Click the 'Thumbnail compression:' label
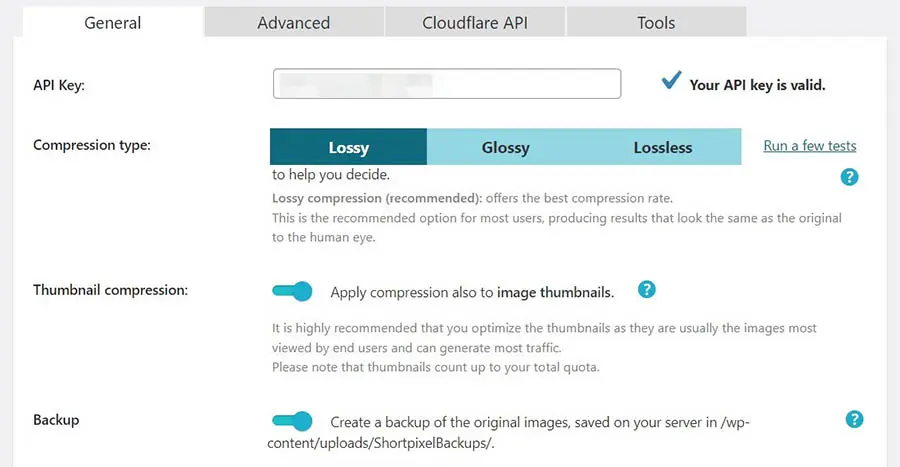This screenshot has height=467, width=900. pyautogui.click(x=110, y=290)
